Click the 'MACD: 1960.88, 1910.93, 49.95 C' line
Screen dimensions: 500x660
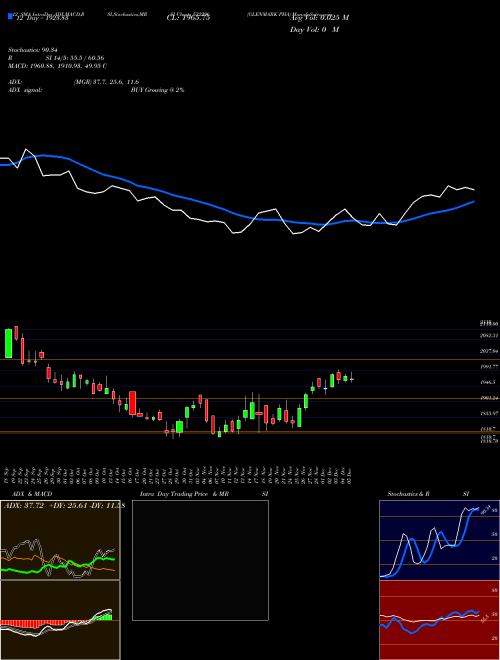(x=57, y=66)
